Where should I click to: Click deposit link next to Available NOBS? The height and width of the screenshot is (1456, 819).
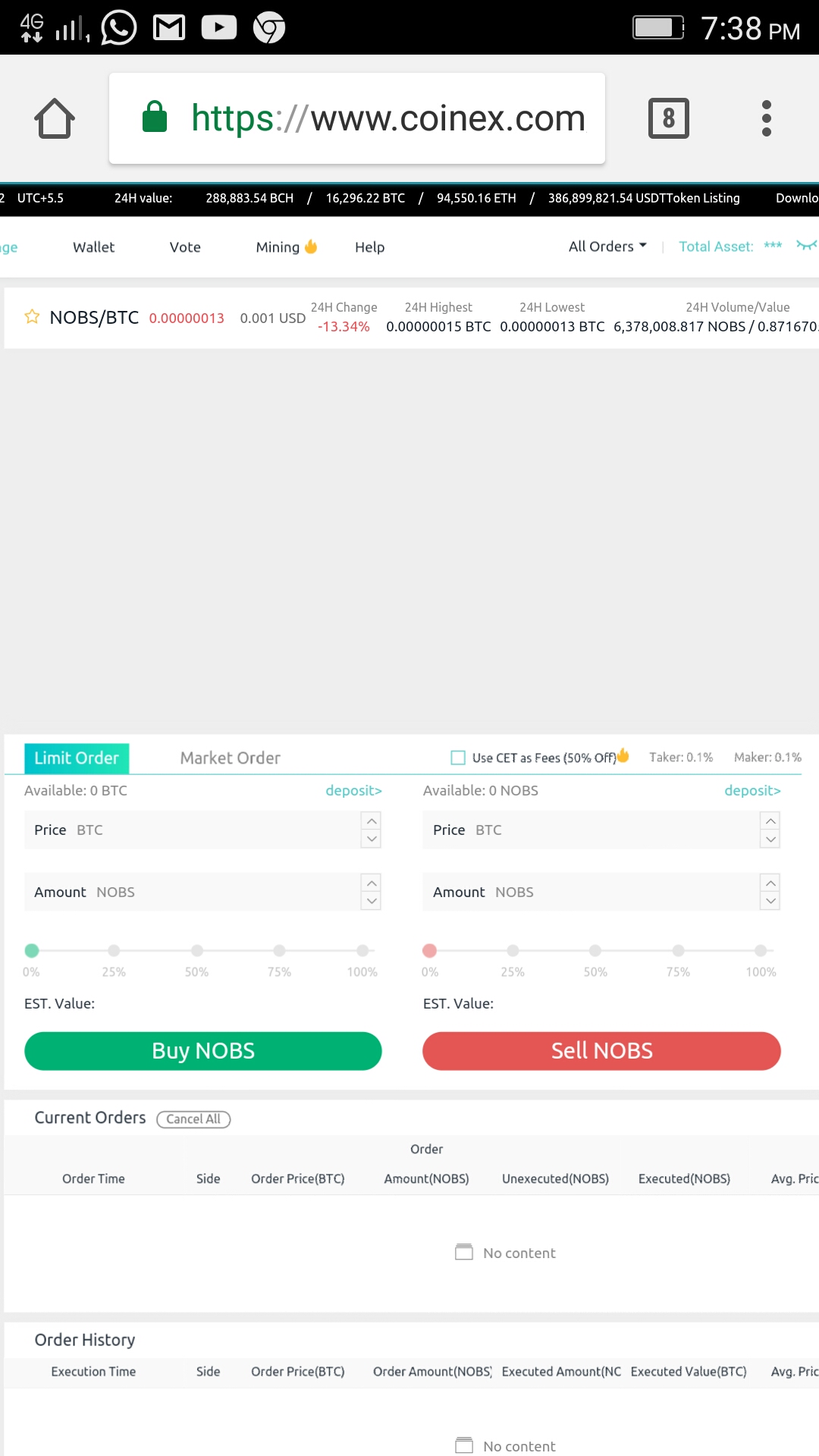tap(752, 790)
